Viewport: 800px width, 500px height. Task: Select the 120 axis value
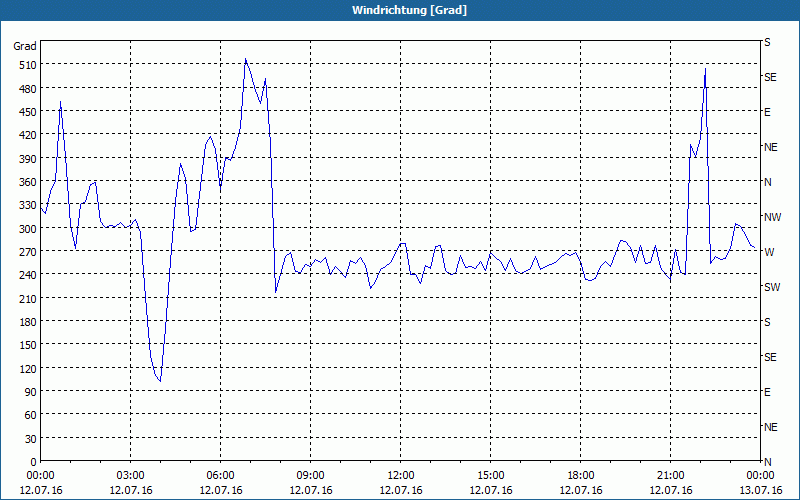[x=28, y=368]
